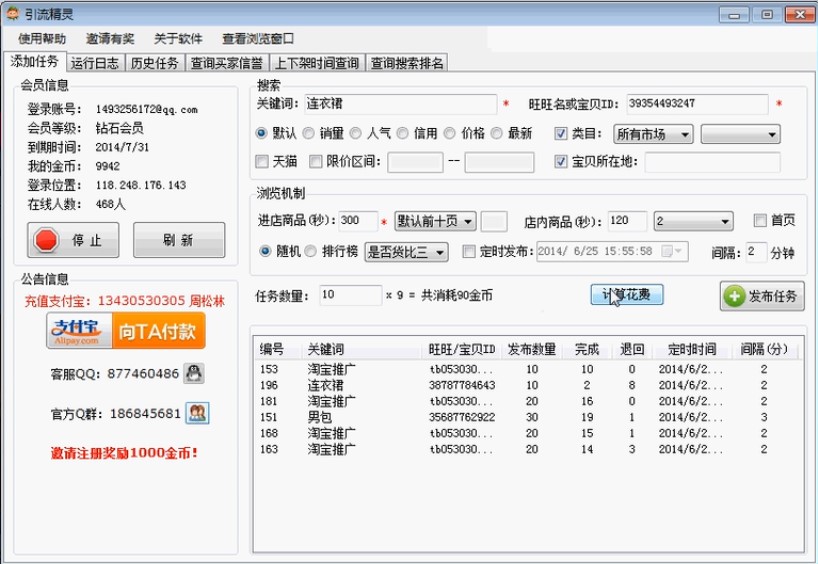Screen dimensions: 818x564
Task: Toggle the 宝贝所在地 checkbox
Action: pyautogui.click(x=561, y=162)
